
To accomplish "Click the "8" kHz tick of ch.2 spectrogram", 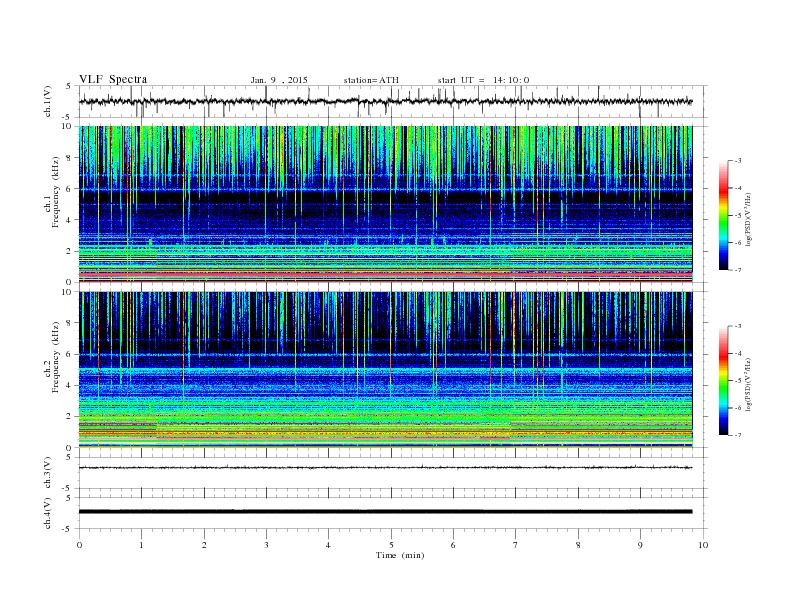I will (x=70, y=323).
